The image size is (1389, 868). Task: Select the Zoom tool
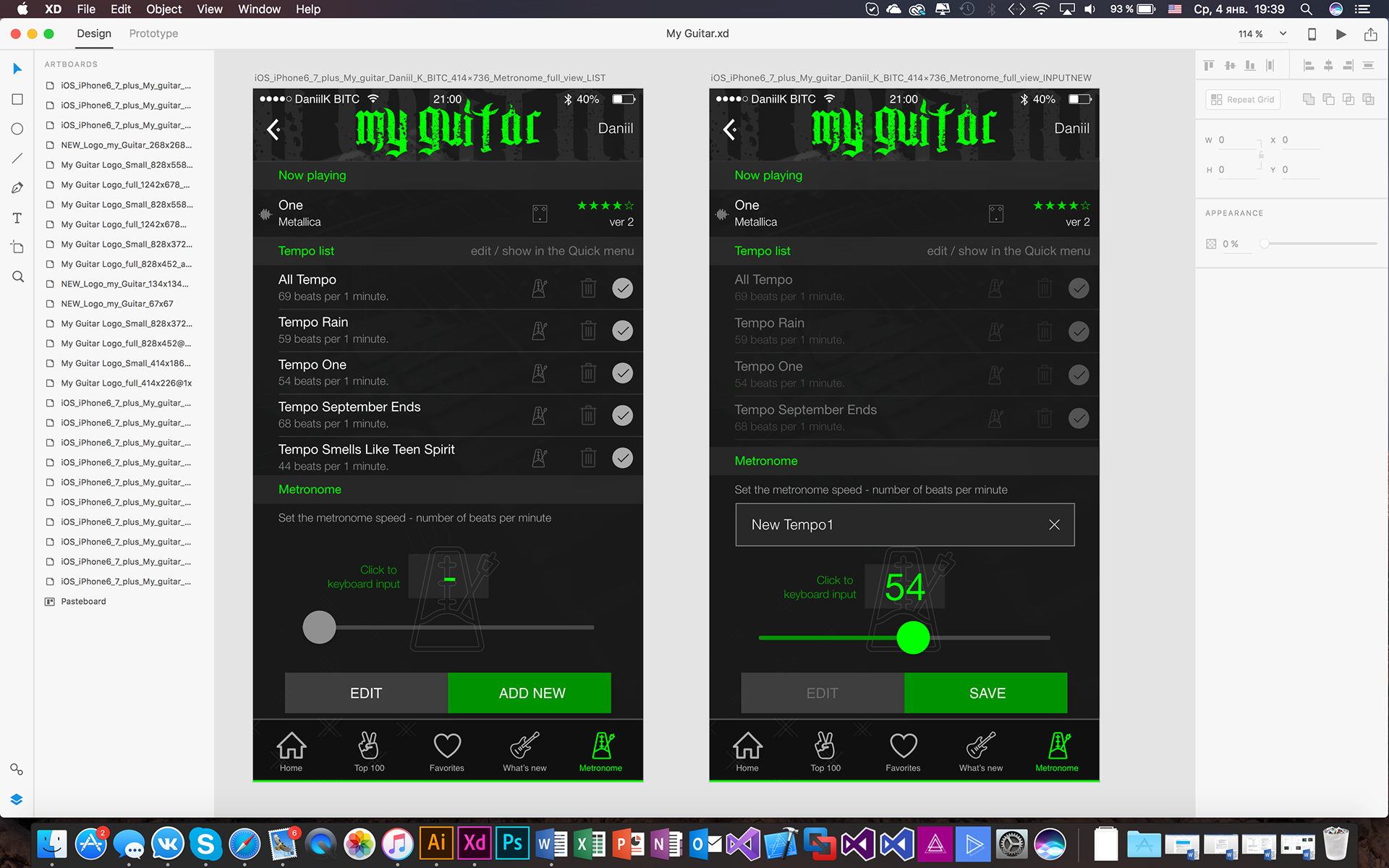(17, 277)
